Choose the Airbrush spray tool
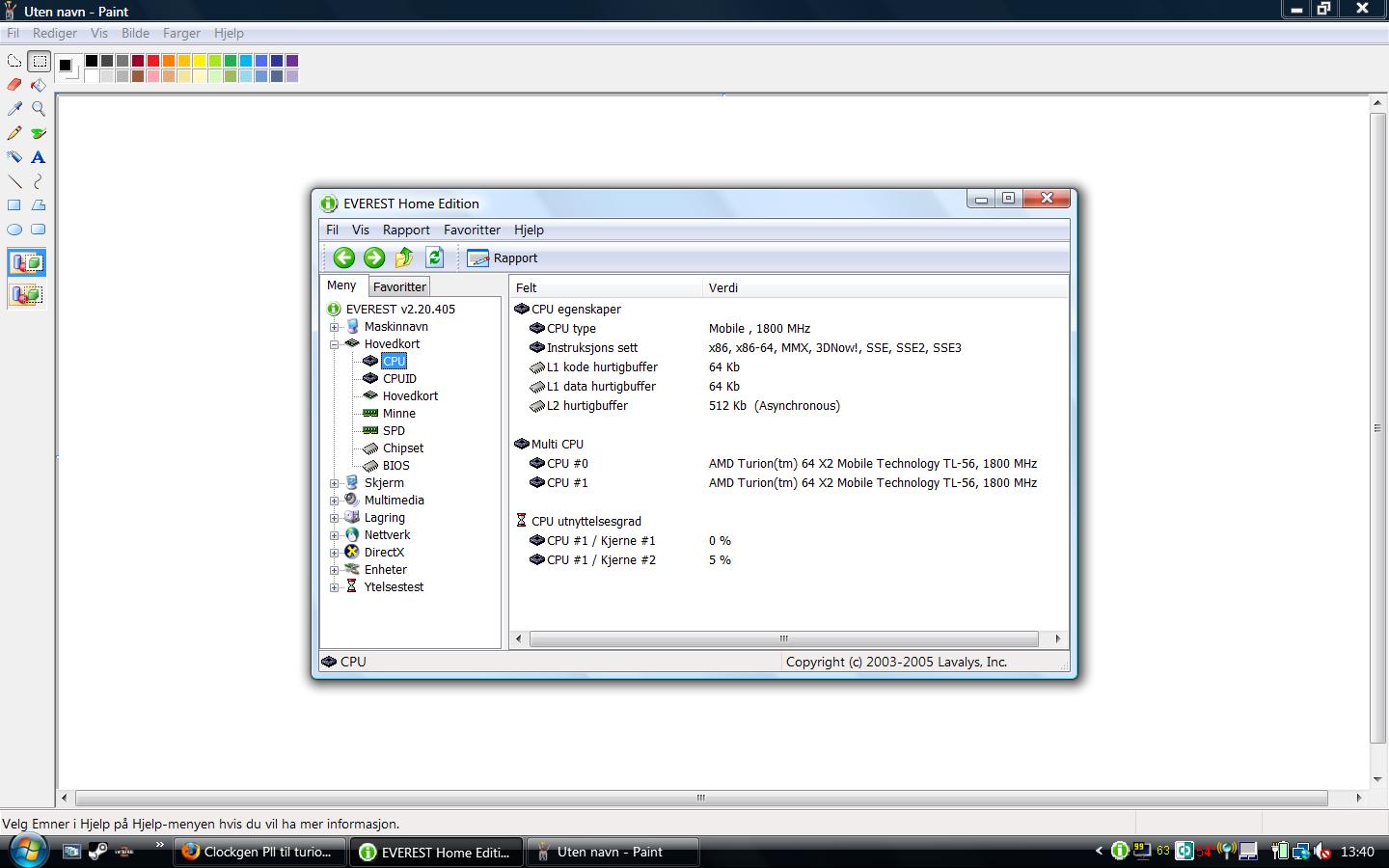The height and width of the screenshot is (868, 1389). [14, 157]
